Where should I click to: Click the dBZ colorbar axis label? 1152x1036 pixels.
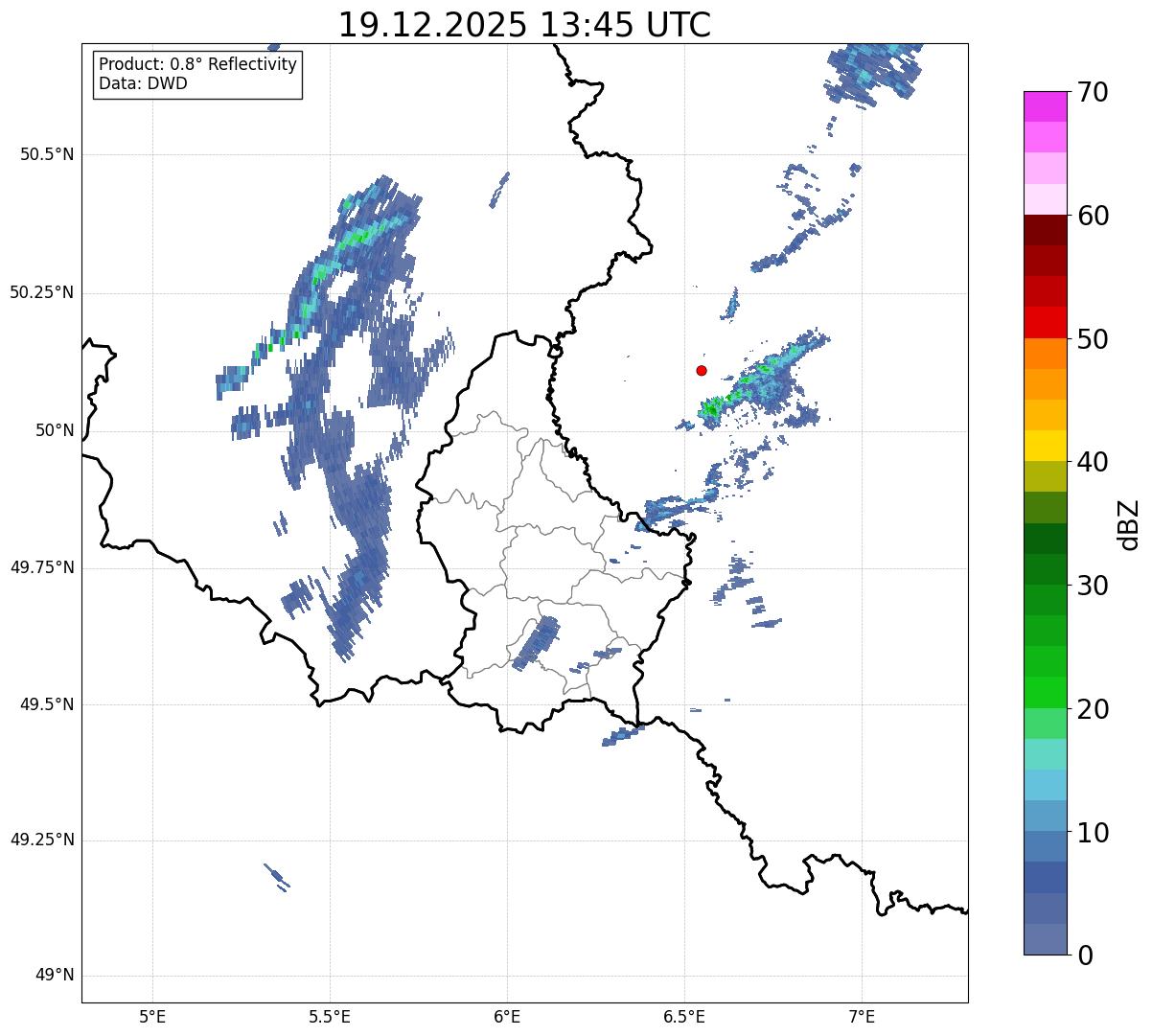click(x=1128, y=523)
